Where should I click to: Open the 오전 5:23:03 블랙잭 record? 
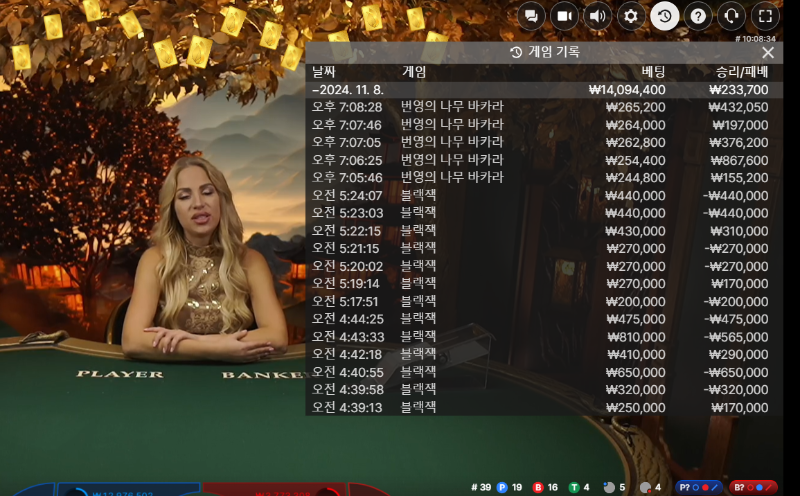tap(544, 213)
